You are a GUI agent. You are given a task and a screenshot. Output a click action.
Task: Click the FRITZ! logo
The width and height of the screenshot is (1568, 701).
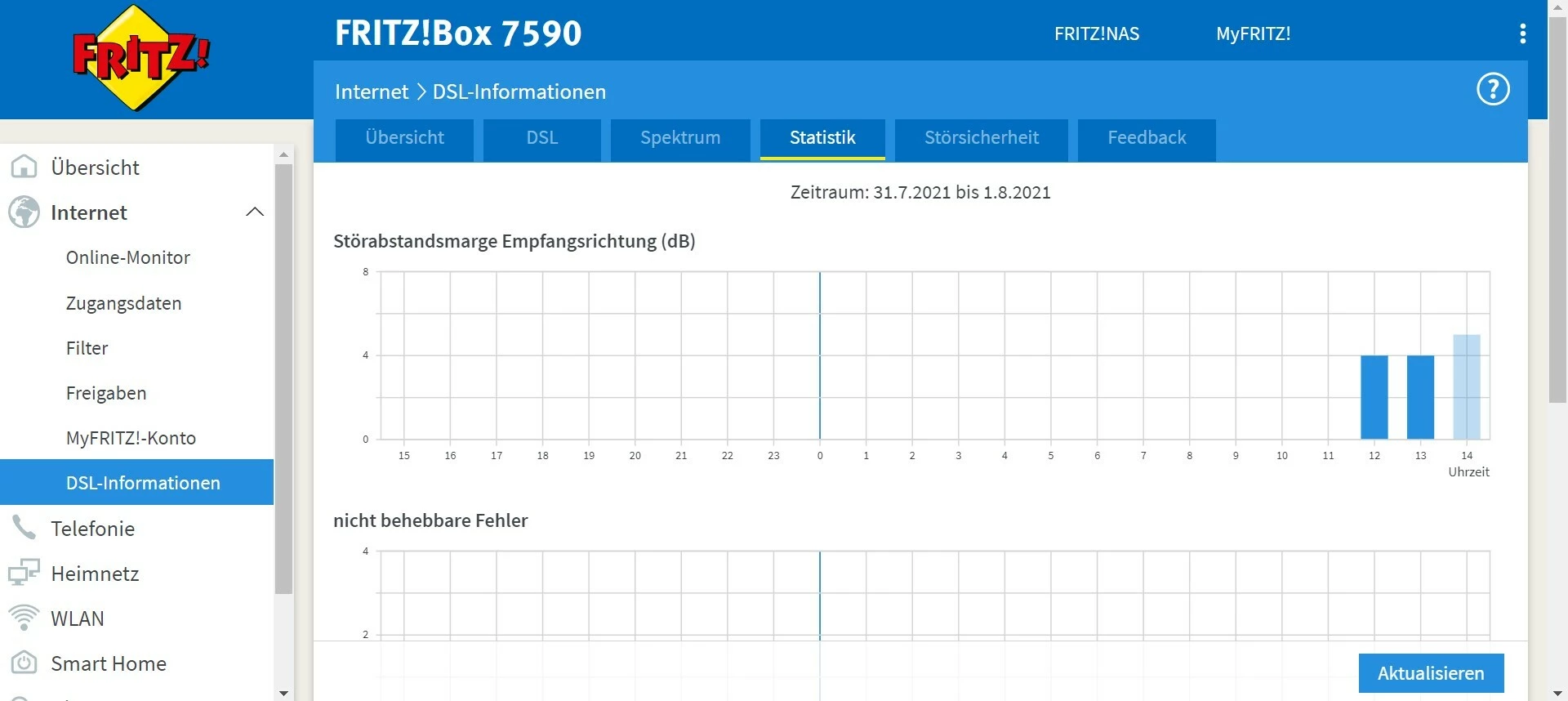point(141,57)
